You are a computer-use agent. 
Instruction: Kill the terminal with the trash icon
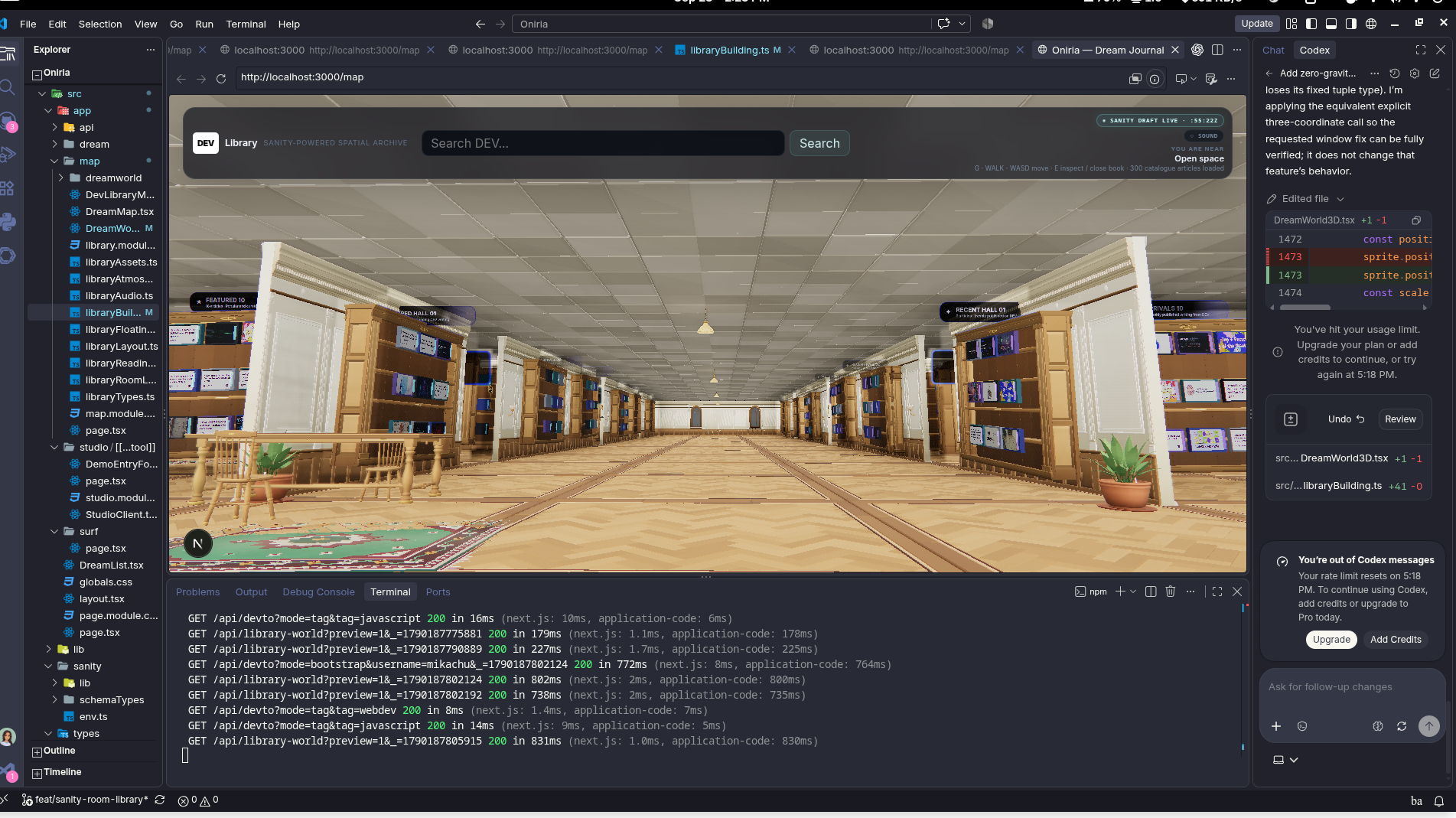[1171, 592]
